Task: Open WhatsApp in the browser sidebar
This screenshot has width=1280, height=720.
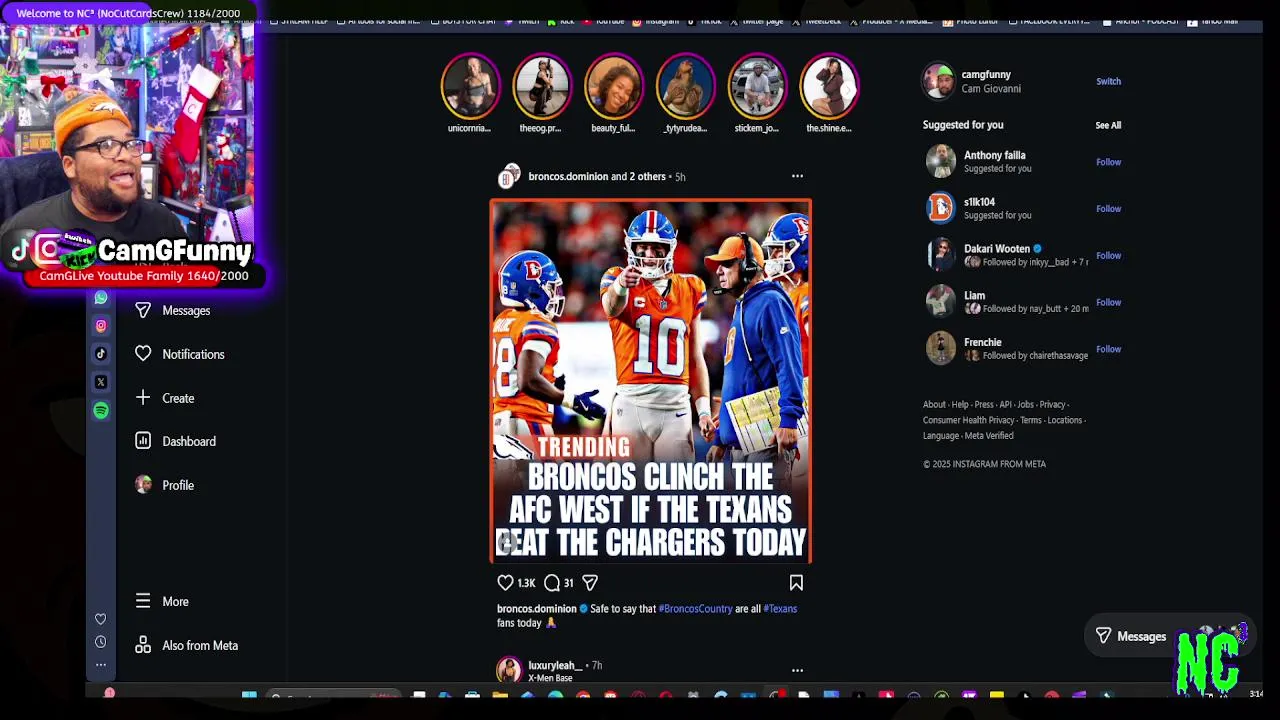Action: point(101,298)
